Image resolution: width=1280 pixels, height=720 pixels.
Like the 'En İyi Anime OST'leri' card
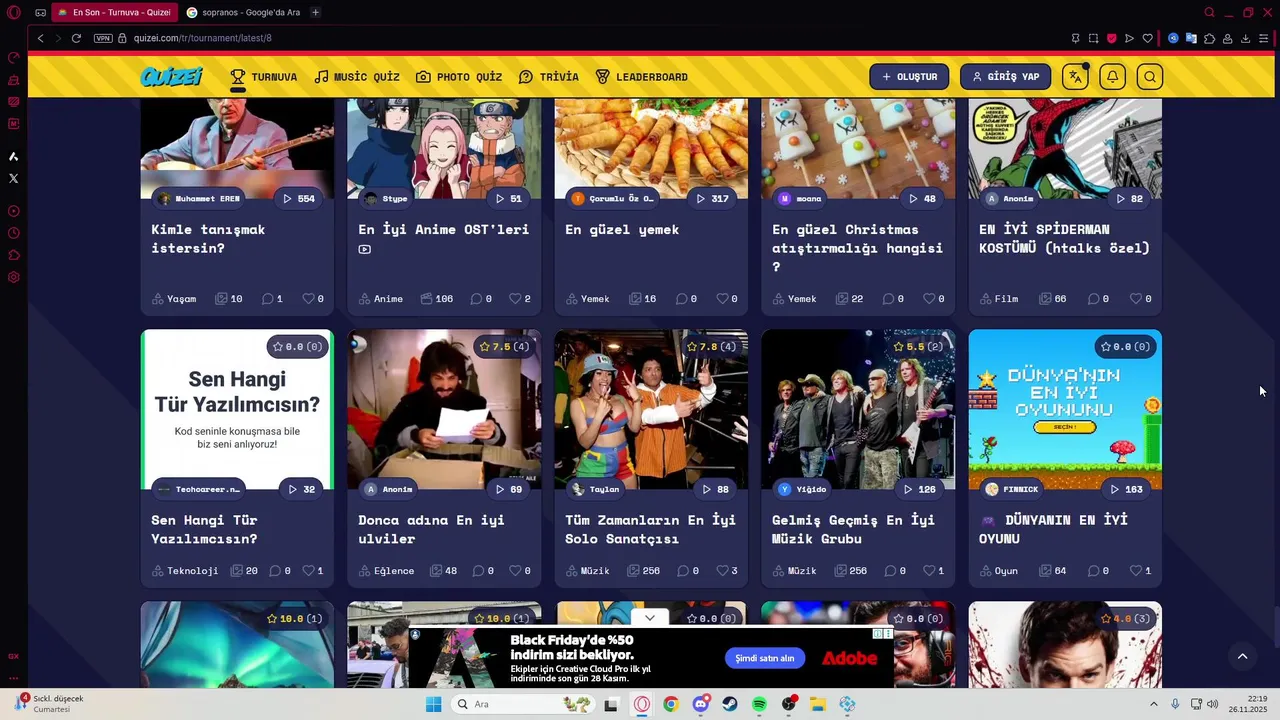(520, 299)
